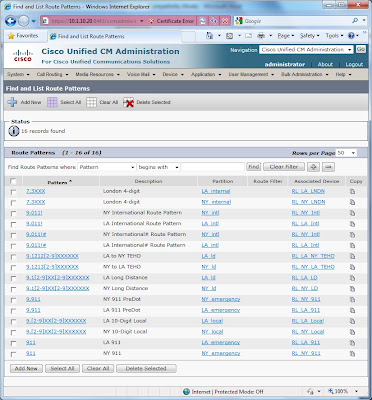Open the Media Resources menu

(97, 74)
